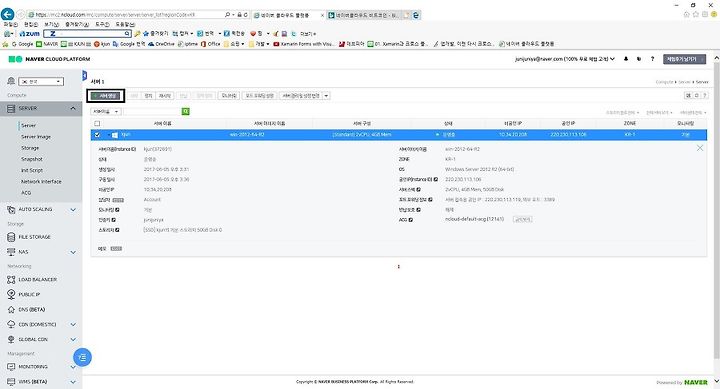720x389 pixels.
Task: Click the server create button (서버 생성)
Action: click(106, 96)
